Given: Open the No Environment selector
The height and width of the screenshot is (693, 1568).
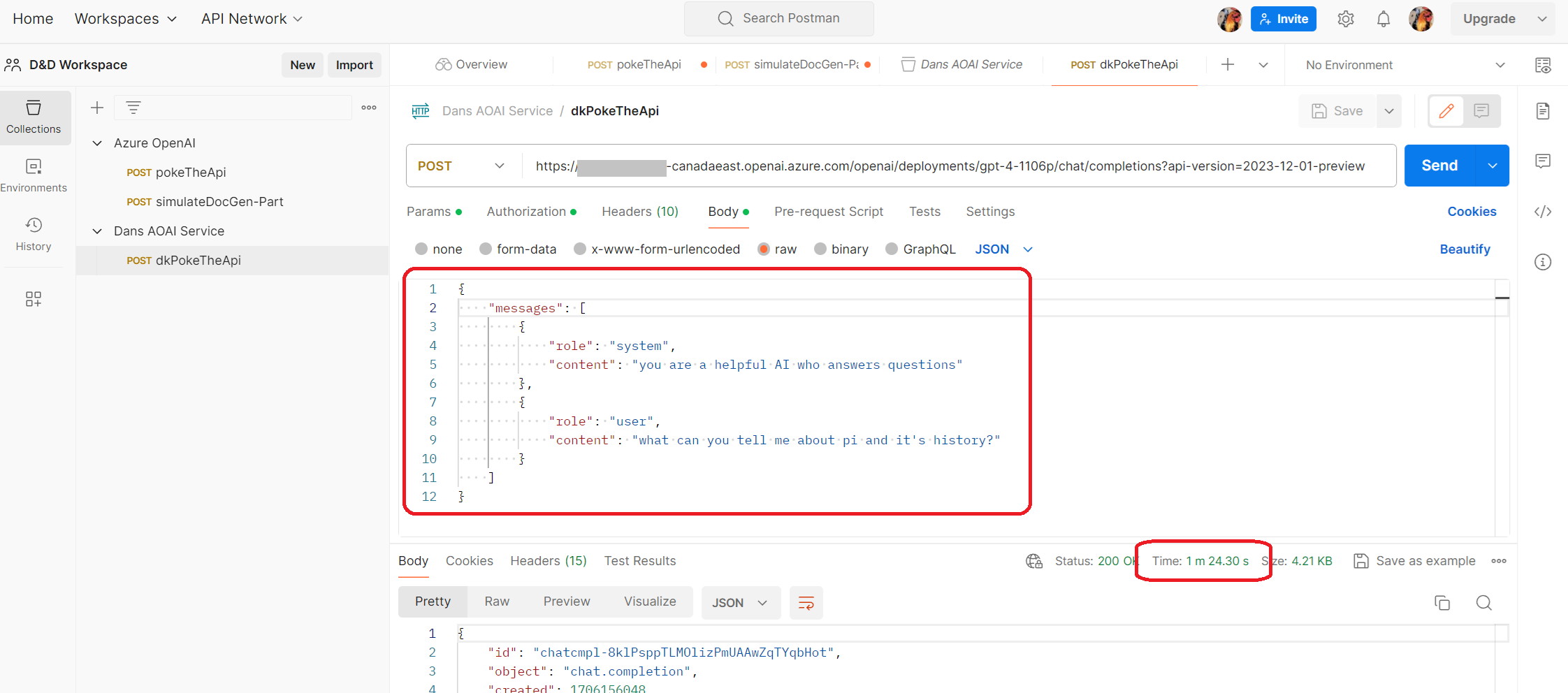Looking at the screenshot, I should [1405, 65].
